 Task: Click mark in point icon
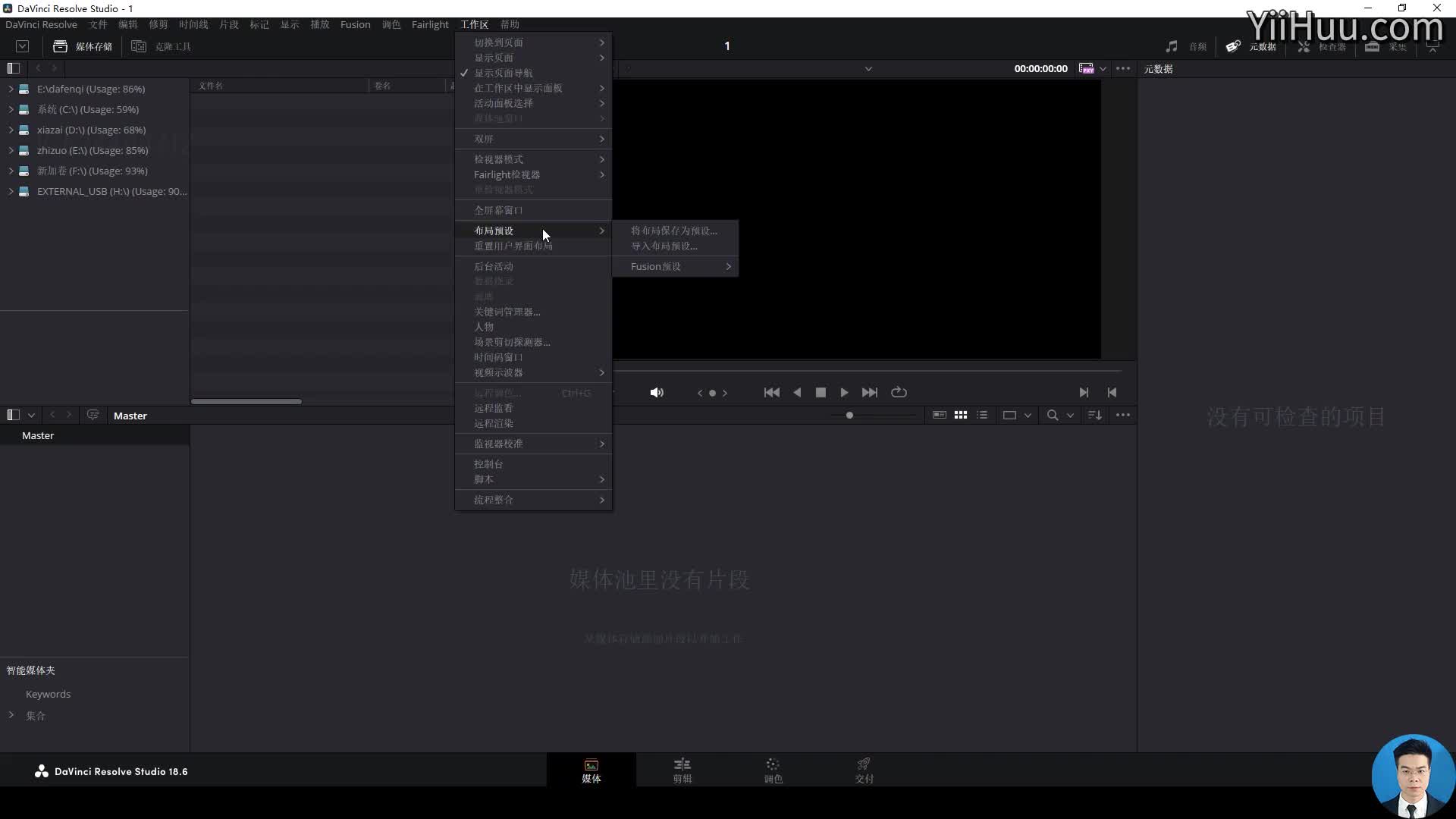tap(1084, 392)
